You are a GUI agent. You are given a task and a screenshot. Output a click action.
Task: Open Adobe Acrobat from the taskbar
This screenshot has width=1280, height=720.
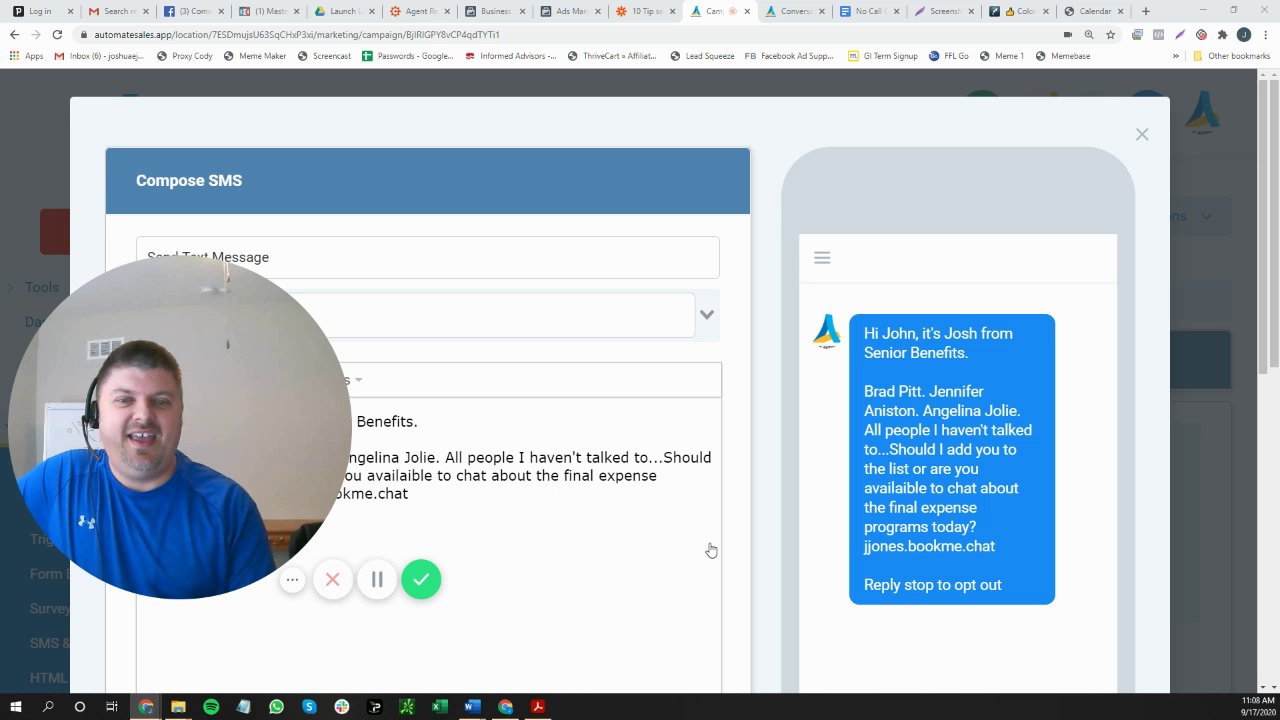point(538,707)
